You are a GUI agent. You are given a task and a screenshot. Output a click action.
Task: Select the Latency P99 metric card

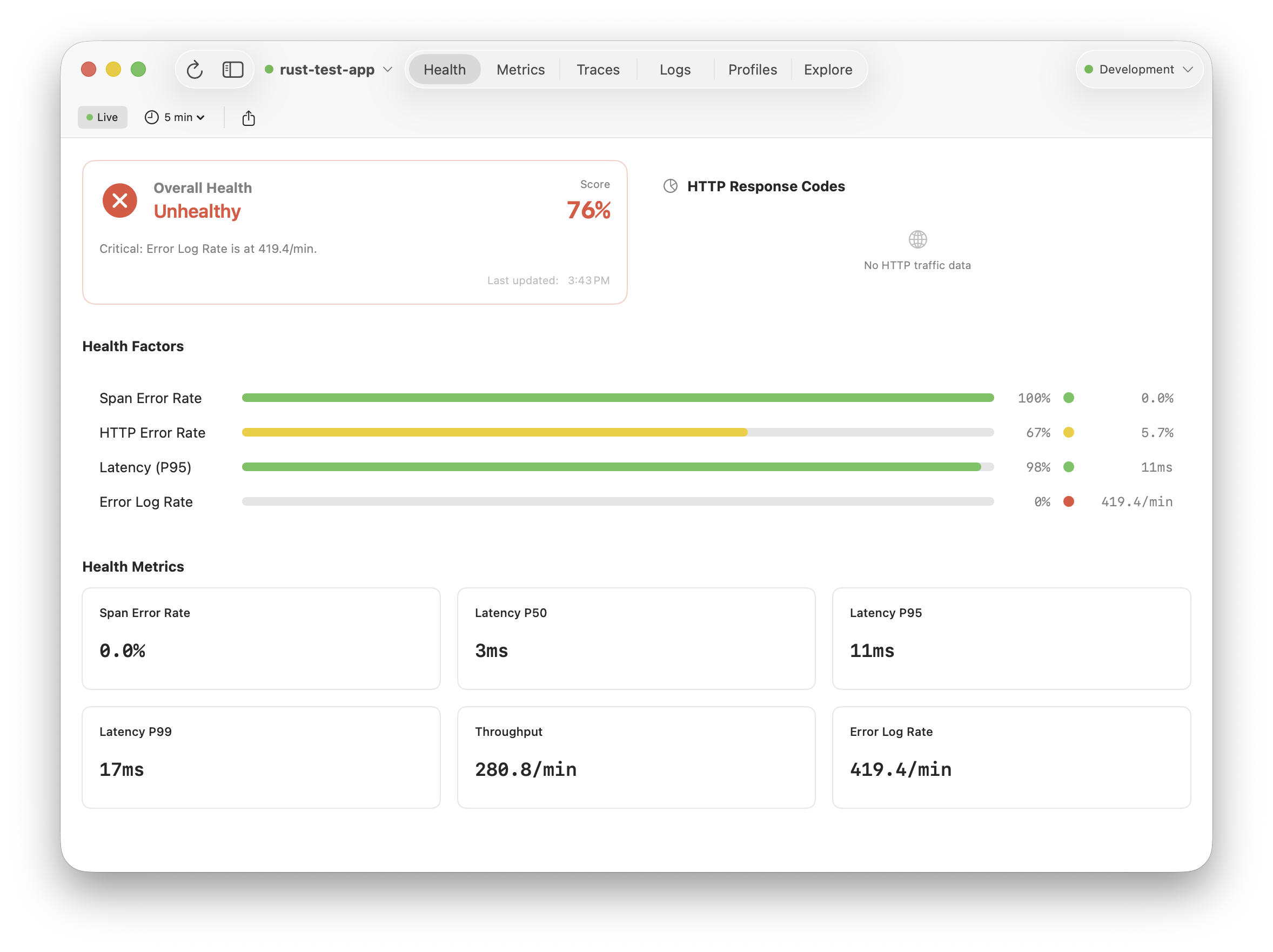[x=262, y=757]
